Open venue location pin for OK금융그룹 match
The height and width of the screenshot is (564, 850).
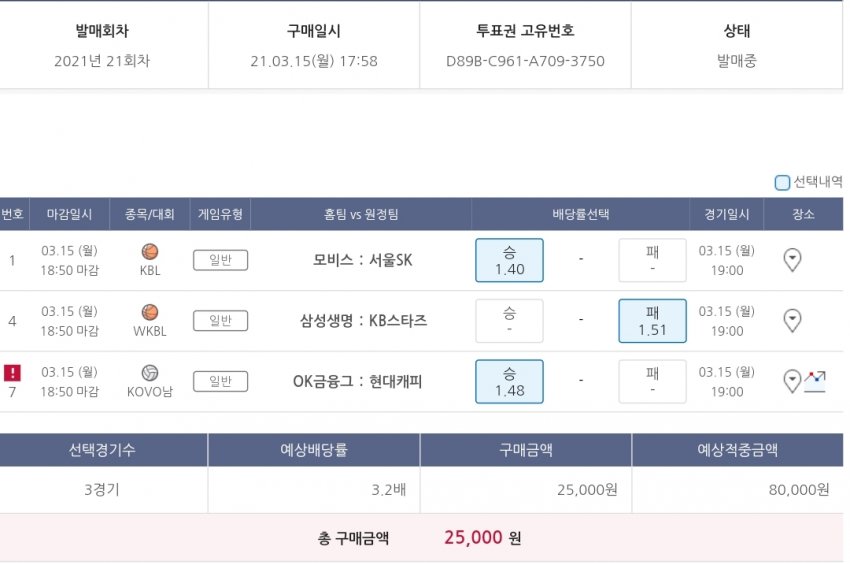pyautogui.click(x=792, y=381)
